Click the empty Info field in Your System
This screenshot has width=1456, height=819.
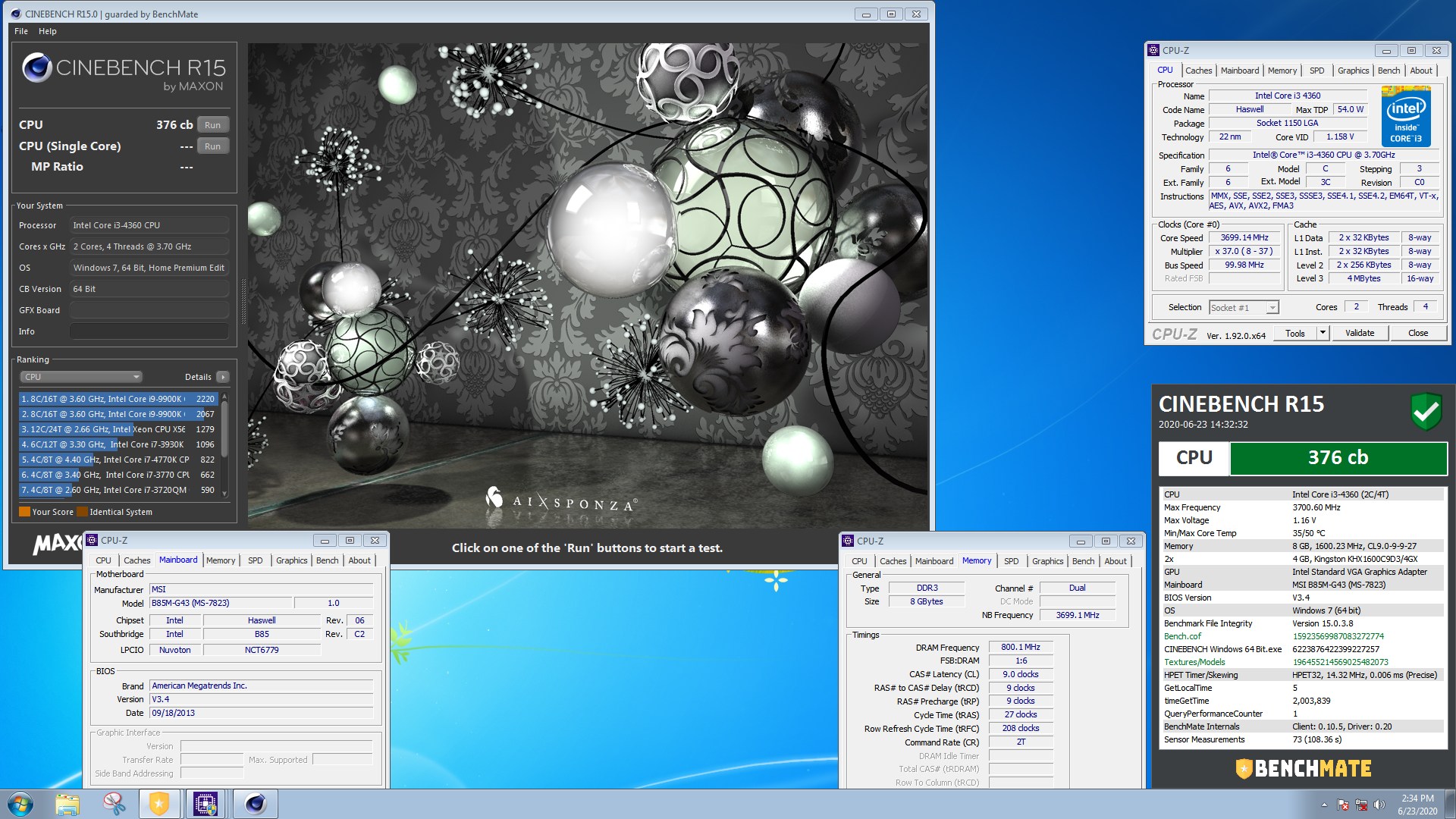(x=149, y=331)
